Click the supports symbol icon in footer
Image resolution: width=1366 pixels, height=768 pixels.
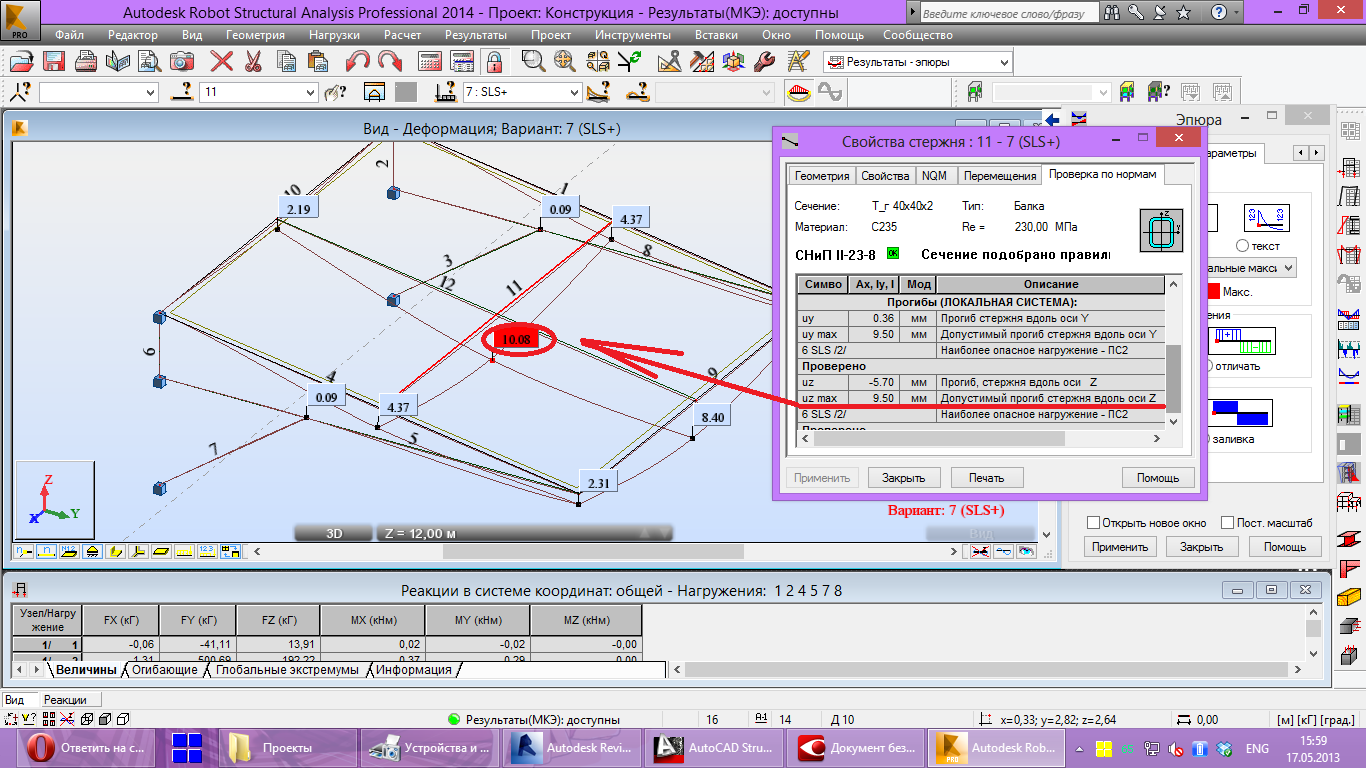point(92,551)
